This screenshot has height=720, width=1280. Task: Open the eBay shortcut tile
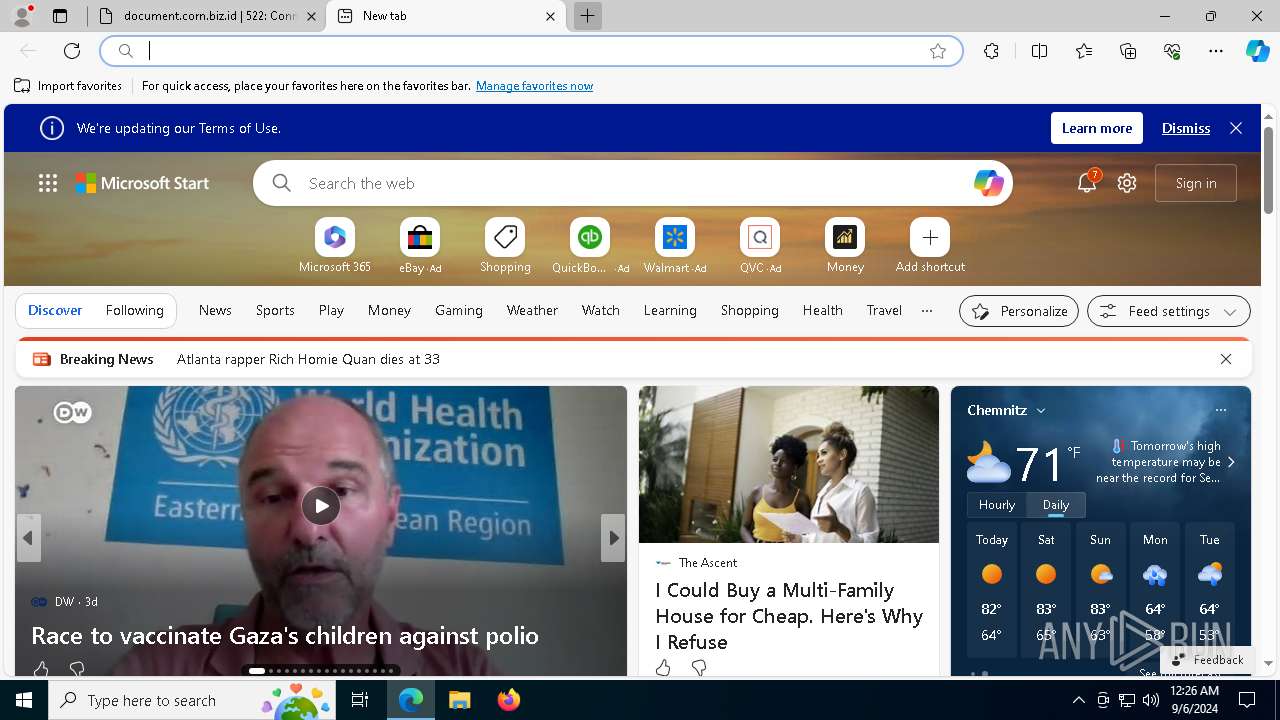(x=420, y=238)
